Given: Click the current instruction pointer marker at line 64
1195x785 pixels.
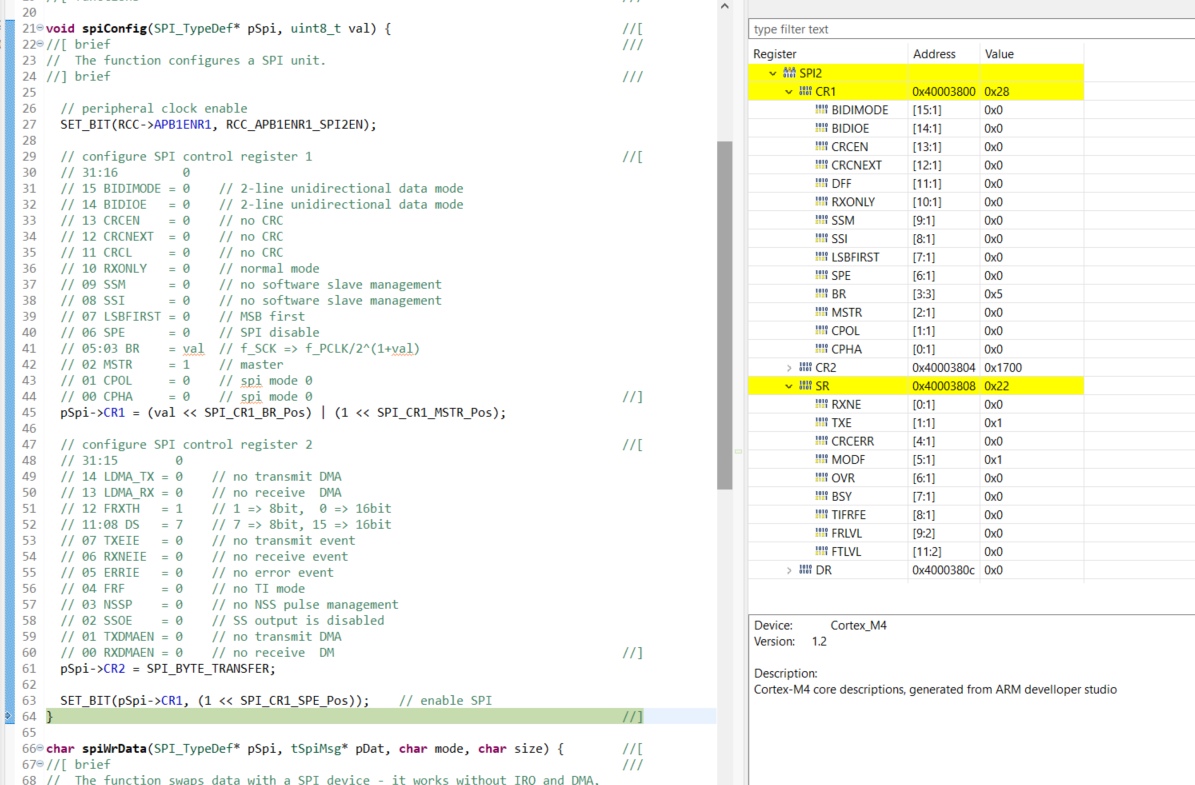Looking at the screenshot, I should (x=8, y=716).
